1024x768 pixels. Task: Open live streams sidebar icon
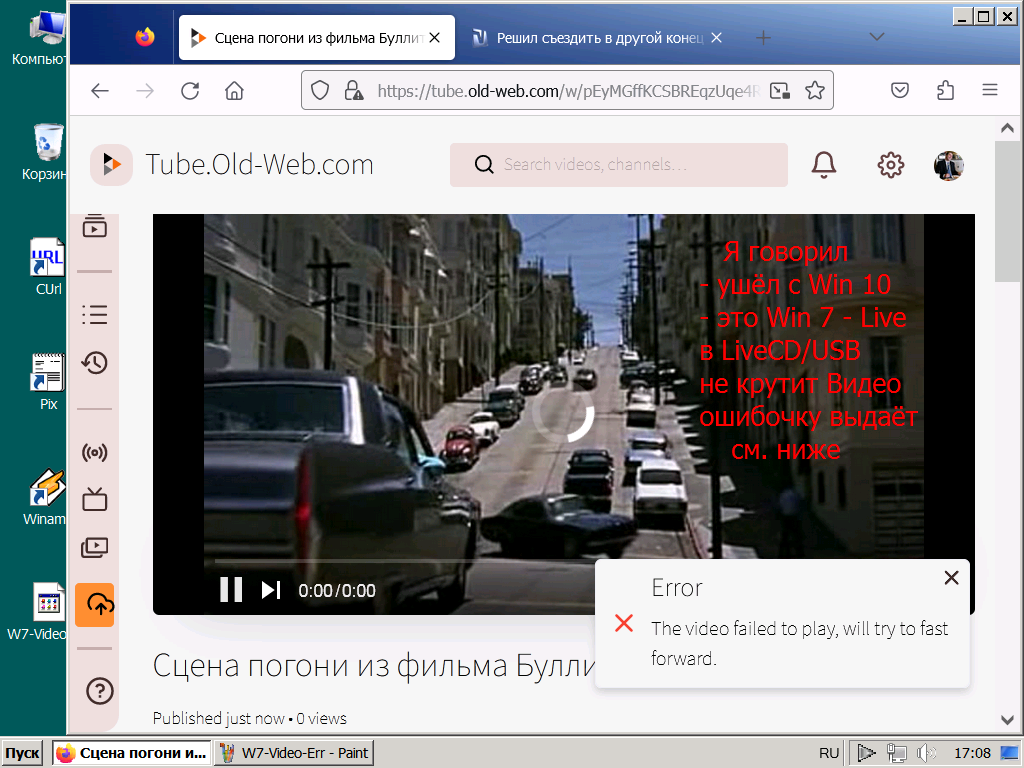[x=95, y=453]
